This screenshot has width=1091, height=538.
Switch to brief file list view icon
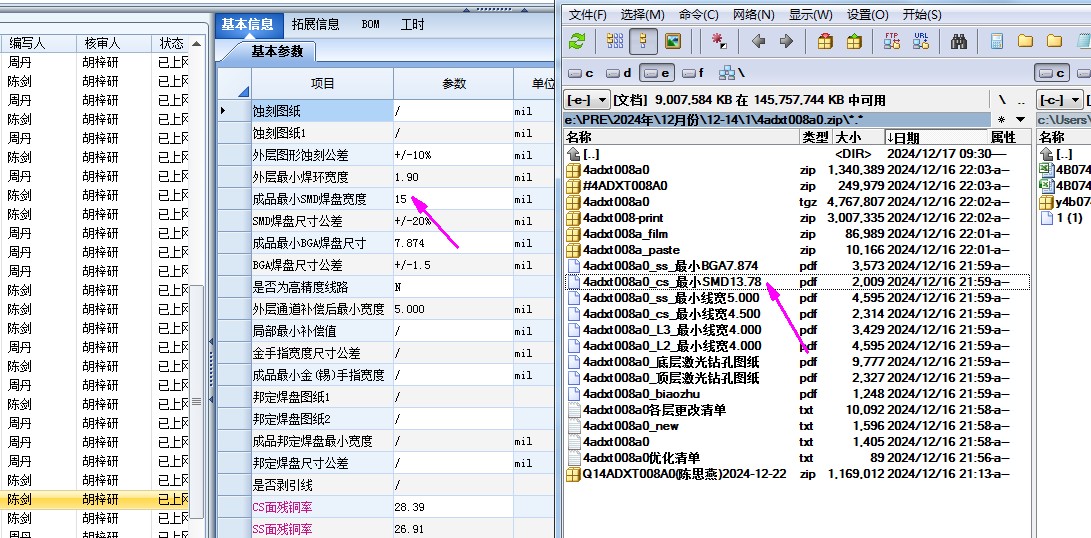(614, 41)
